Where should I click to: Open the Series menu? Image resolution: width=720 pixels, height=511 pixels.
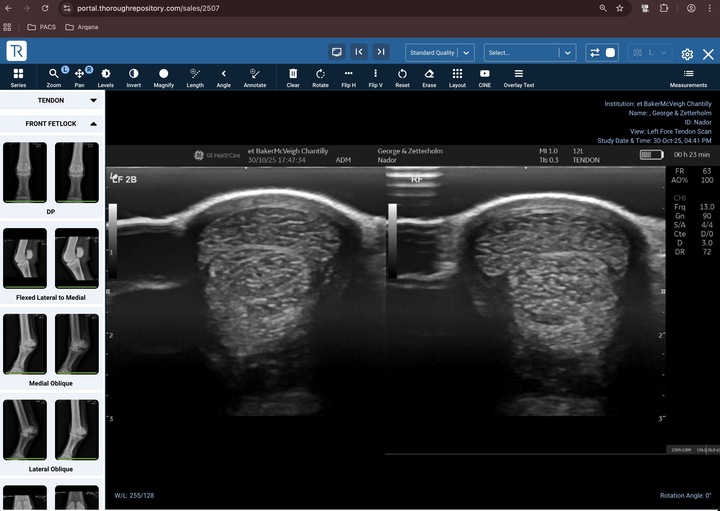(19, 75)
